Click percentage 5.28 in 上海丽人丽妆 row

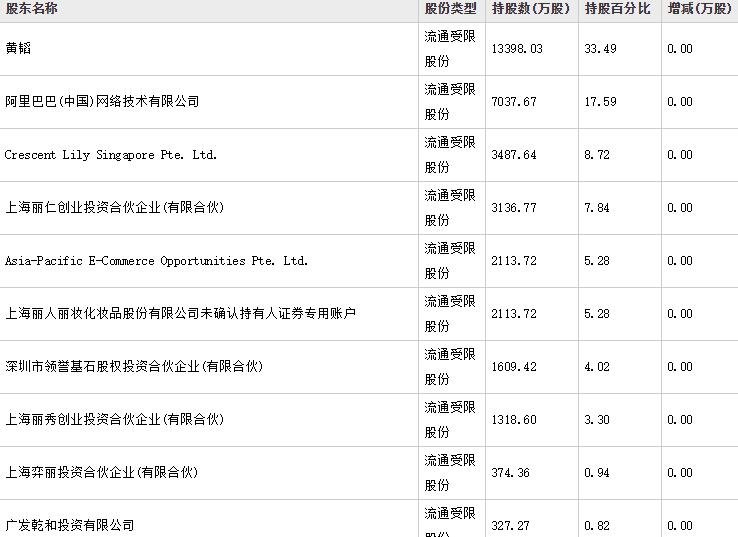click(x=597, y=313)
